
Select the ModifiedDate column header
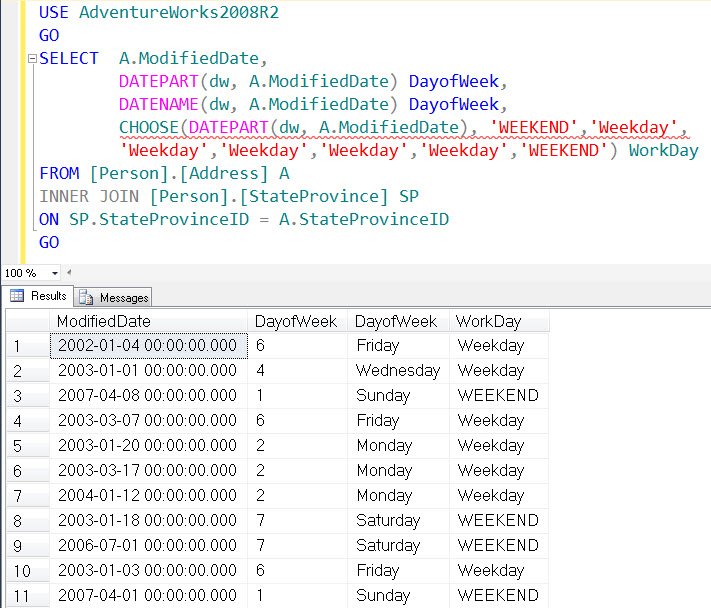(148, 321)
